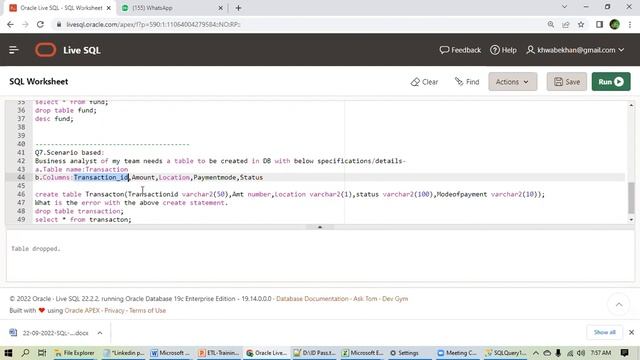Switch to Meeting C... taskbar item
Viewport: 640px width, 360px height.
(x=457, y=353)
